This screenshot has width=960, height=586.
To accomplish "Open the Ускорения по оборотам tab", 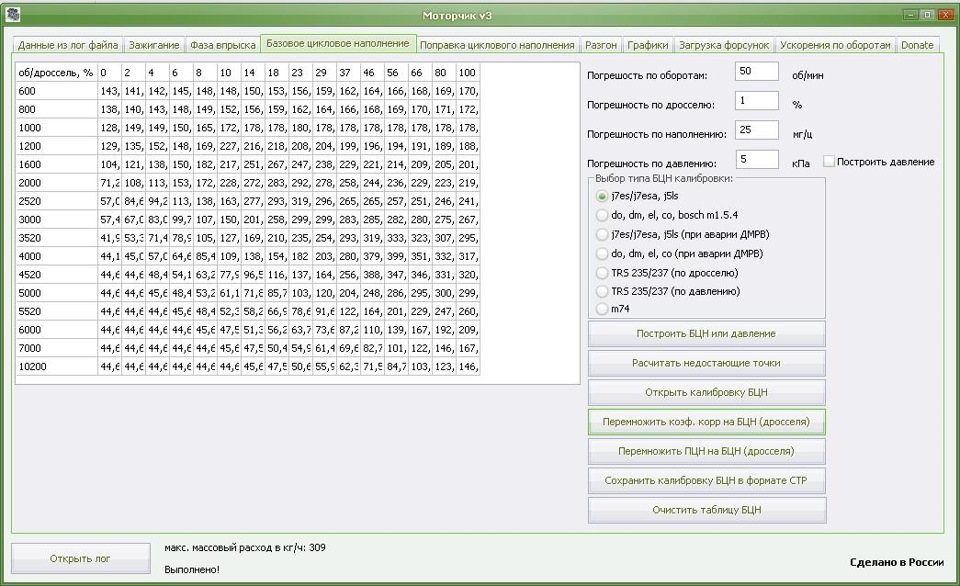I will (x=835, y=45).
